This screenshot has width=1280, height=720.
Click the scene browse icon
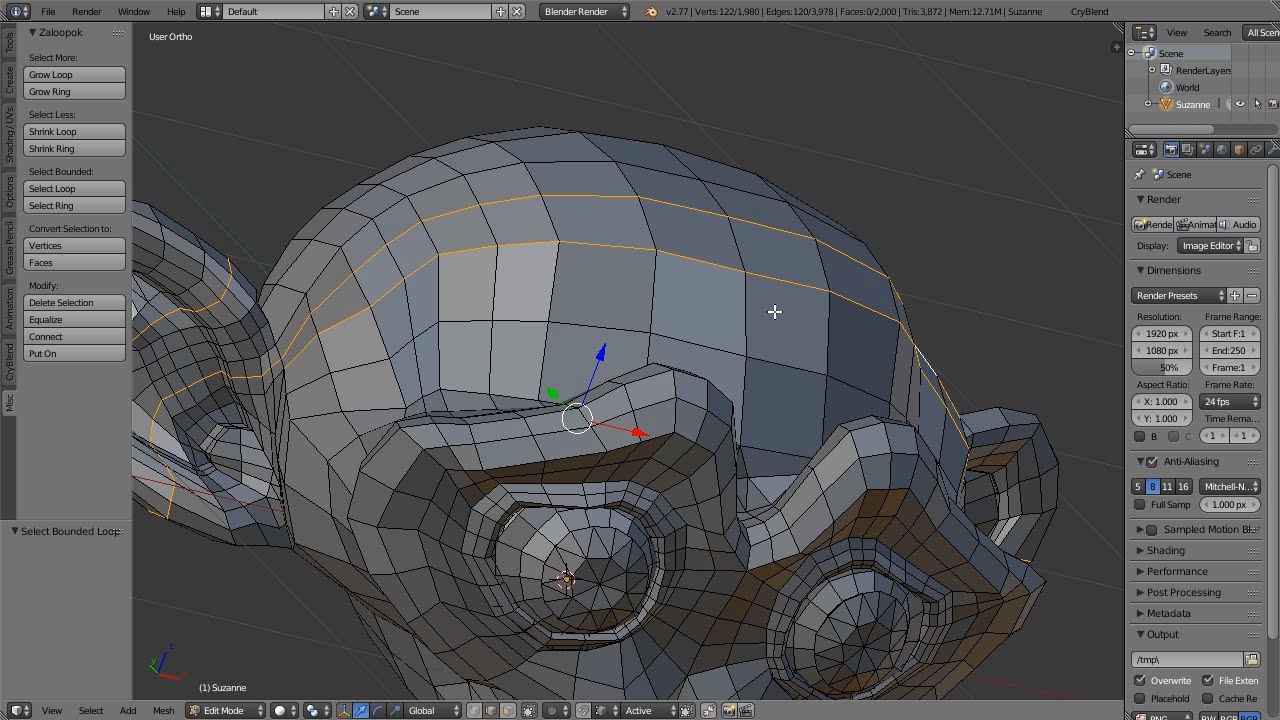click(376, 11)
